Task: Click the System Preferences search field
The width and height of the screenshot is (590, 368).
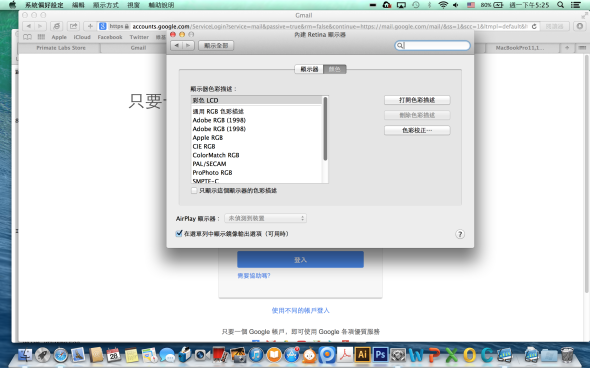Action: coord(432,46)
